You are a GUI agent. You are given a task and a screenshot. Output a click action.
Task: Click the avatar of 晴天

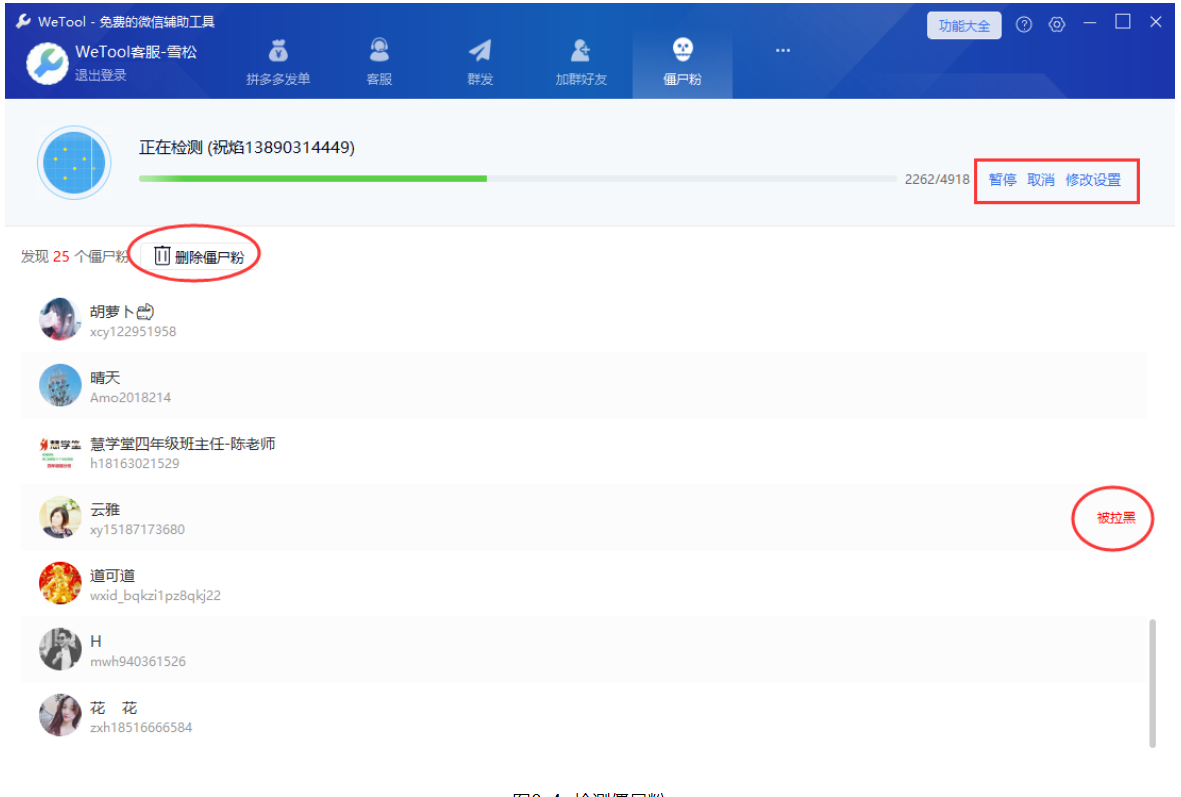tap(60, 385)
